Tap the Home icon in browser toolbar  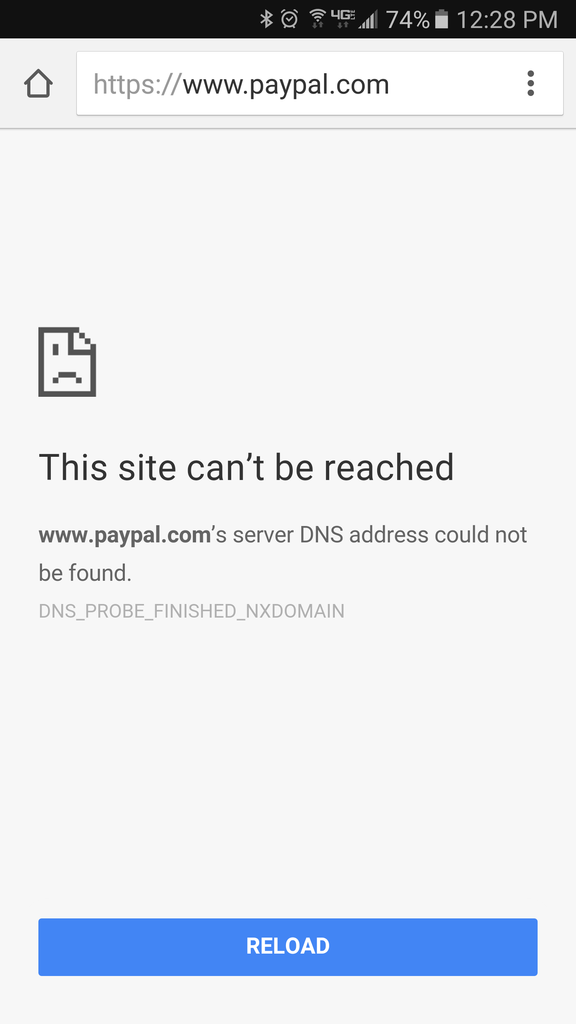pyautogui.click(x=38, y=84)
